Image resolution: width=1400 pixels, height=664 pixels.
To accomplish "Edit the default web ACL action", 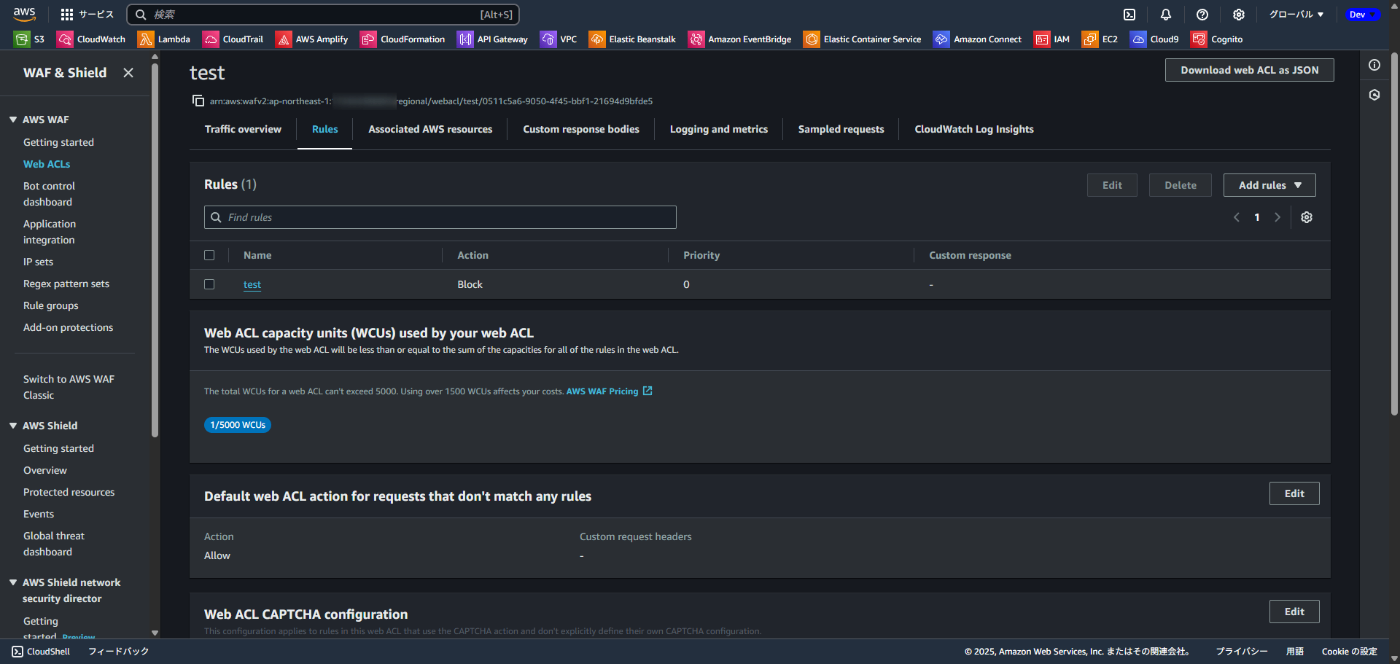I will (1294, 493).
